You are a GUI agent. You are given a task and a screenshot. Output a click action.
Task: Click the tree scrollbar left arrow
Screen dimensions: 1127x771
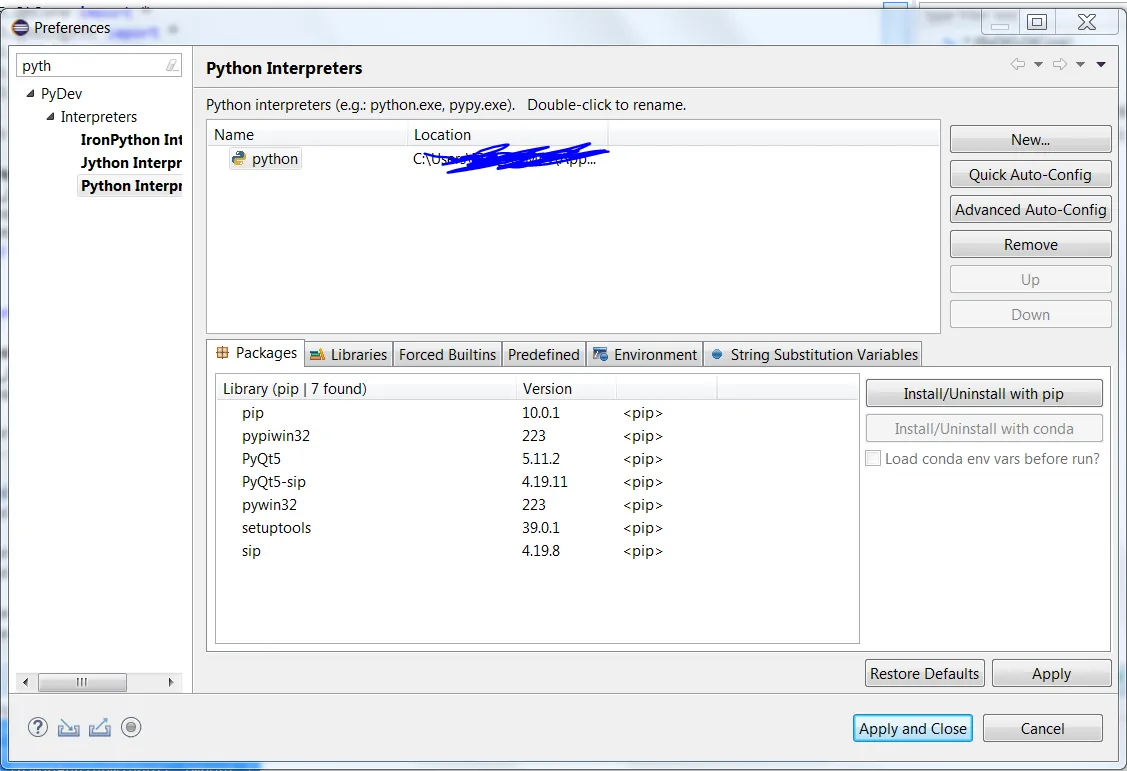[x=25, y=682]
